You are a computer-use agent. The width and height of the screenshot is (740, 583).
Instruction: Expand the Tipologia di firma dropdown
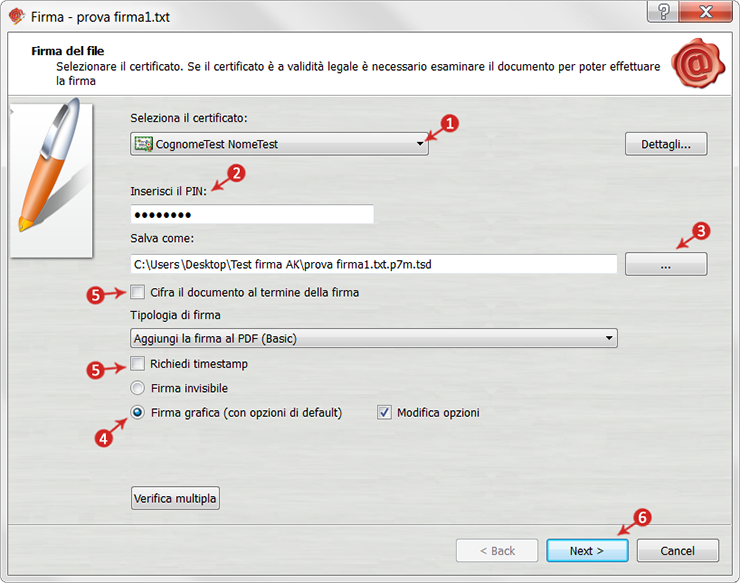click(374, 338)
